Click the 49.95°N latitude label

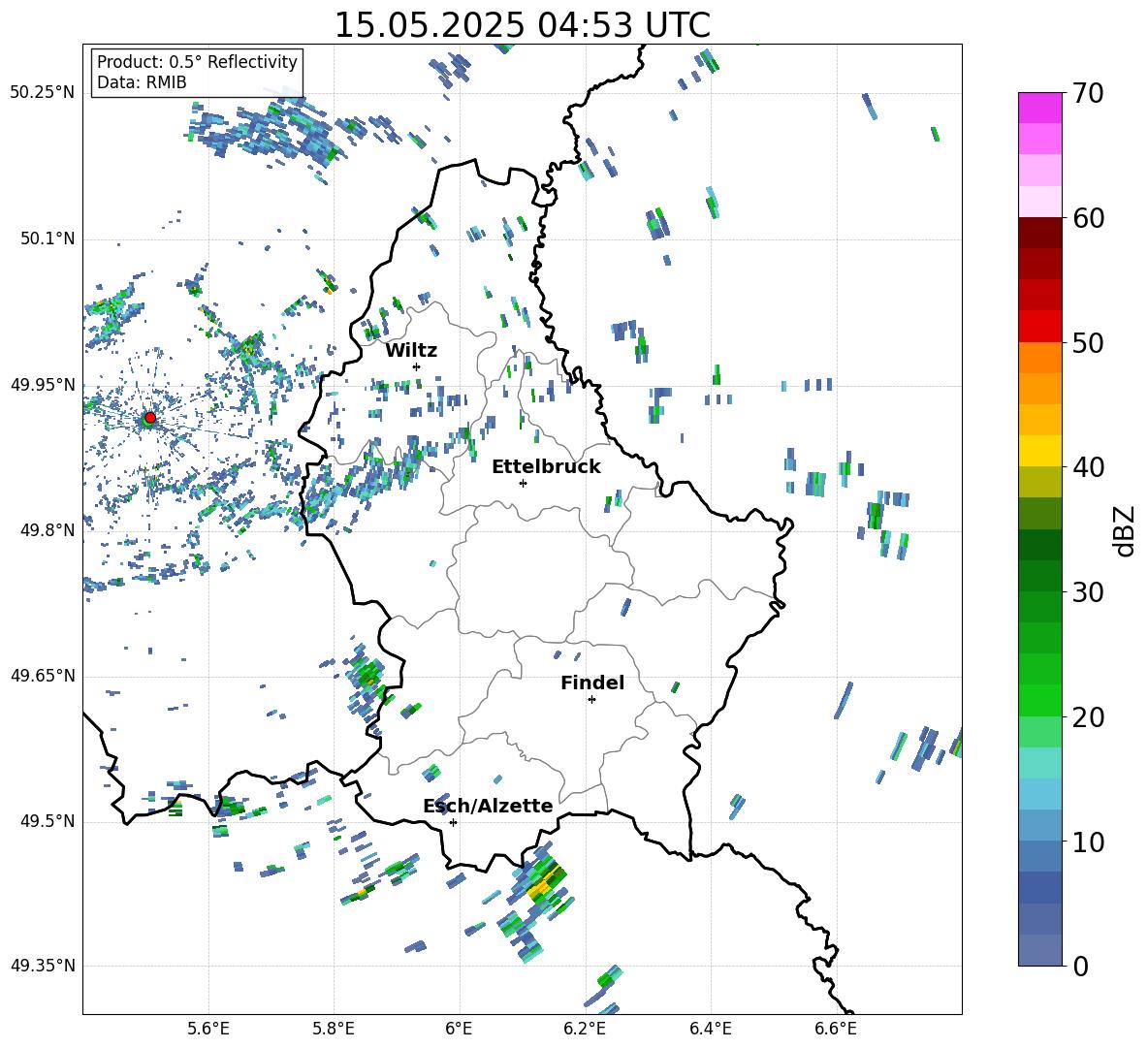(x=43, y=384)
